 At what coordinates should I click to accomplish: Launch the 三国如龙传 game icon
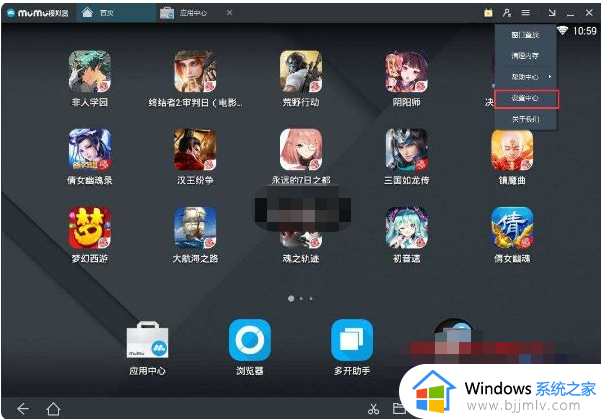coord(407,150)
